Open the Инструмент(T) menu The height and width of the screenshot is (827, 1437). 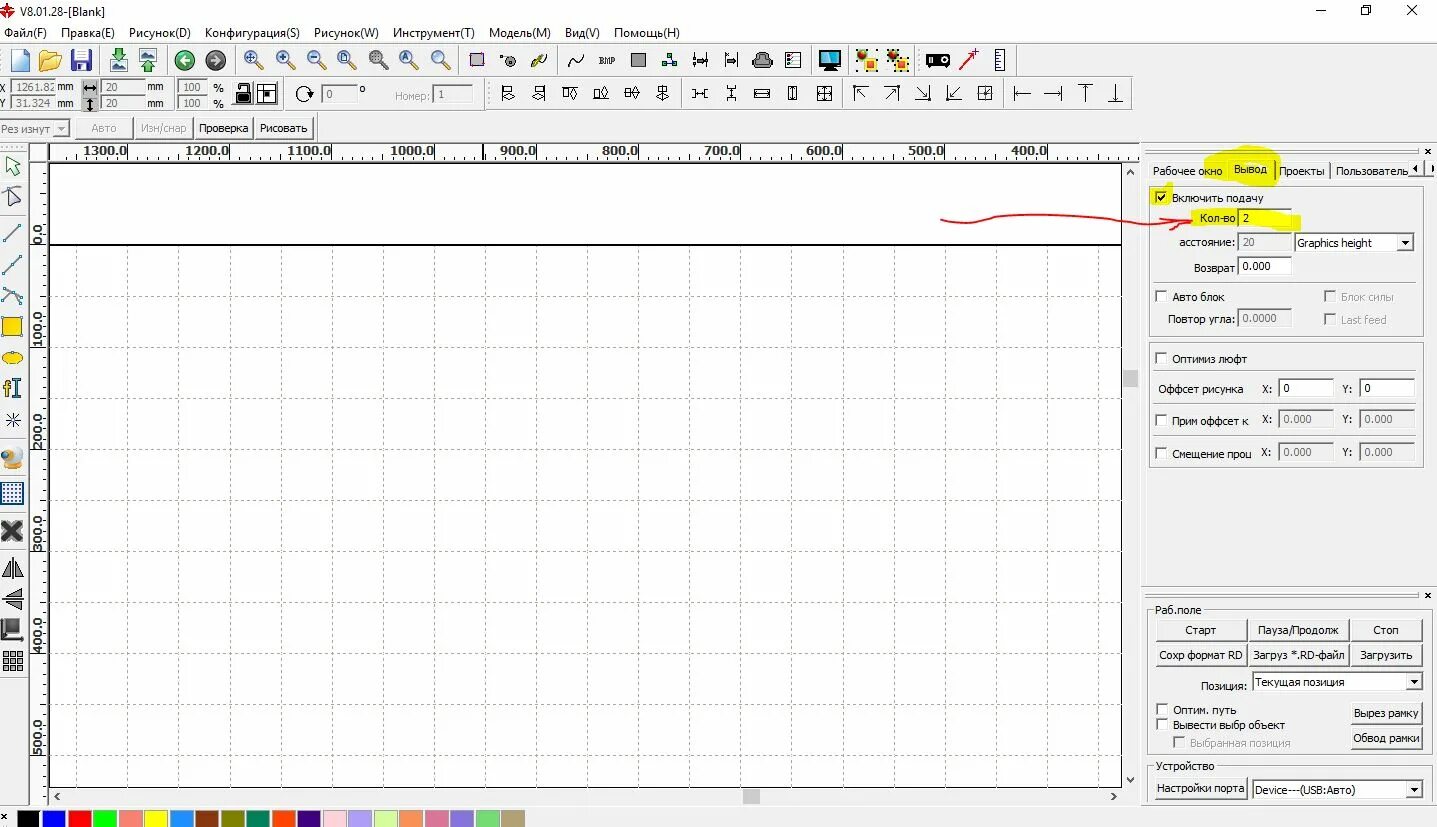pyautogui.click(x=434, y=33)
